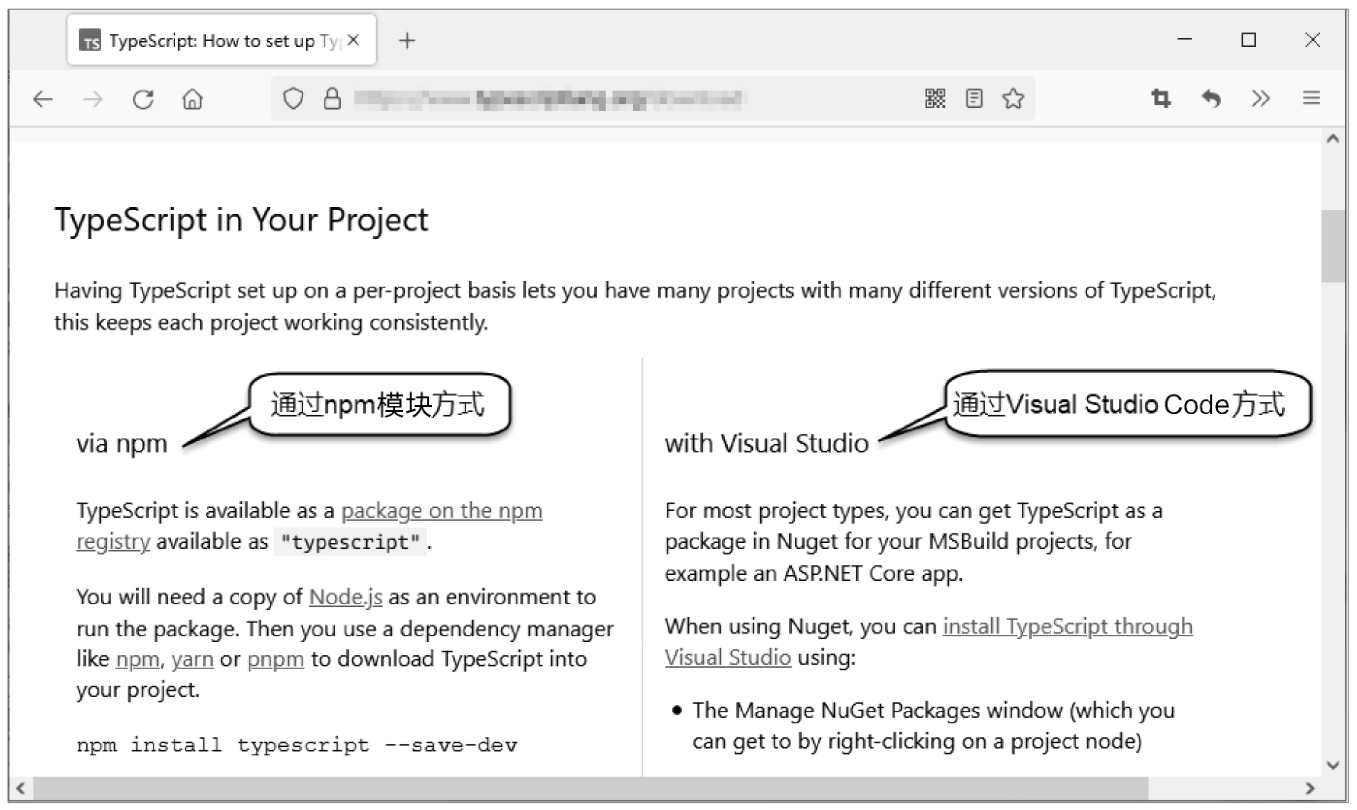Reload the current page
Screen dimensions: 1357x810
(143, 99)
